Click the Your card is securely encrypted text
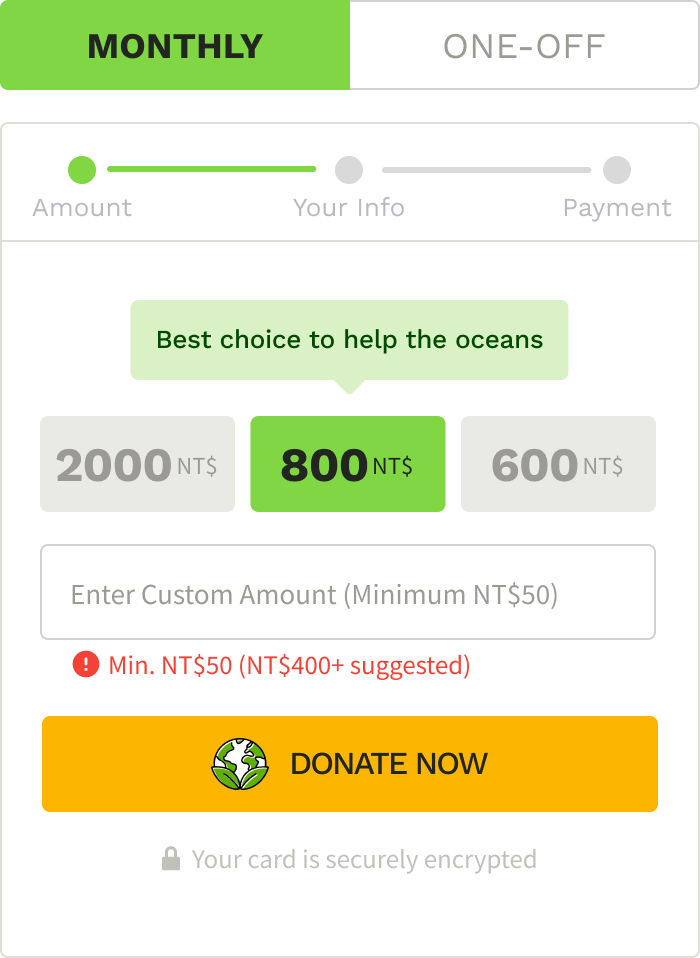 click(x=365, y=858)
